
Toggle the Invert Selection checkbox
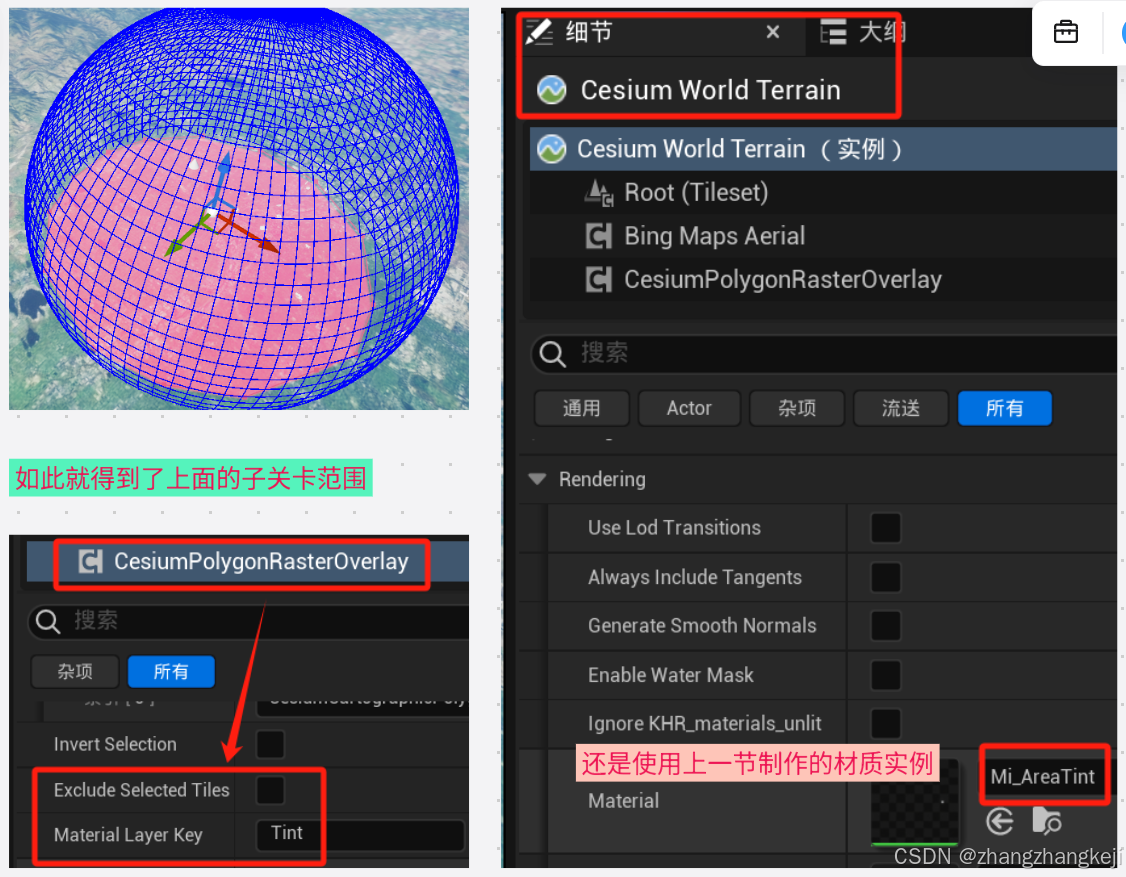click(270, 744)
